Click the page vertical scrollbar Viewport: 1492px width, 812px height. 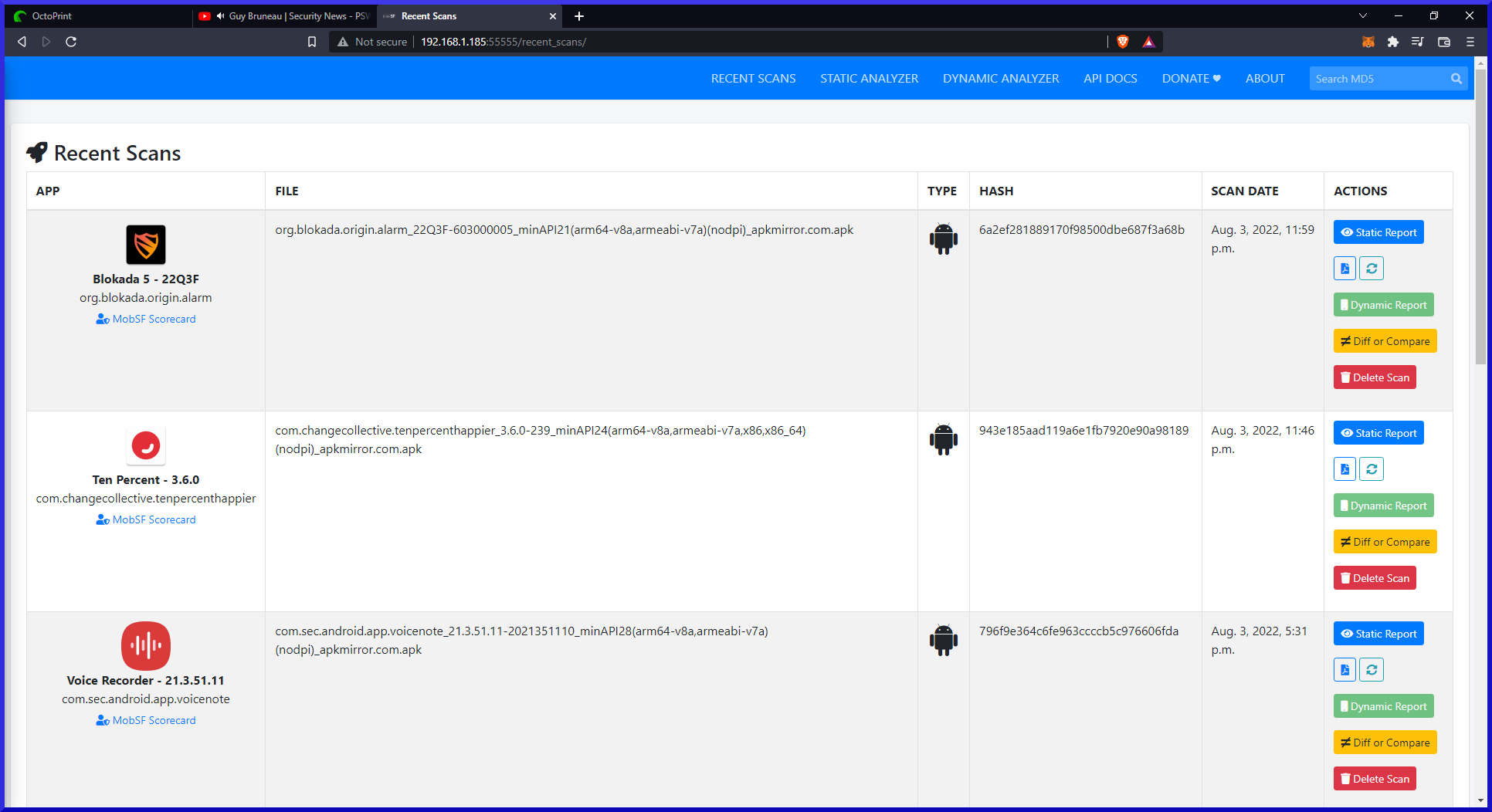1480,216
